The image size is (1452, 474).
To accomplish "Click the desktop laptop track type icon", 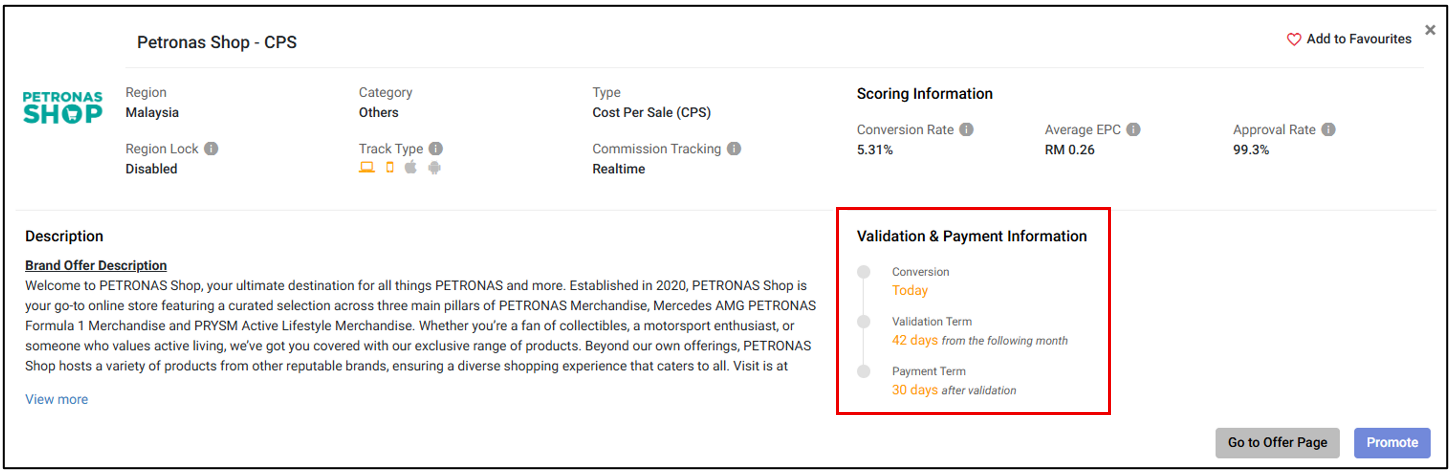I will [367, 168].
